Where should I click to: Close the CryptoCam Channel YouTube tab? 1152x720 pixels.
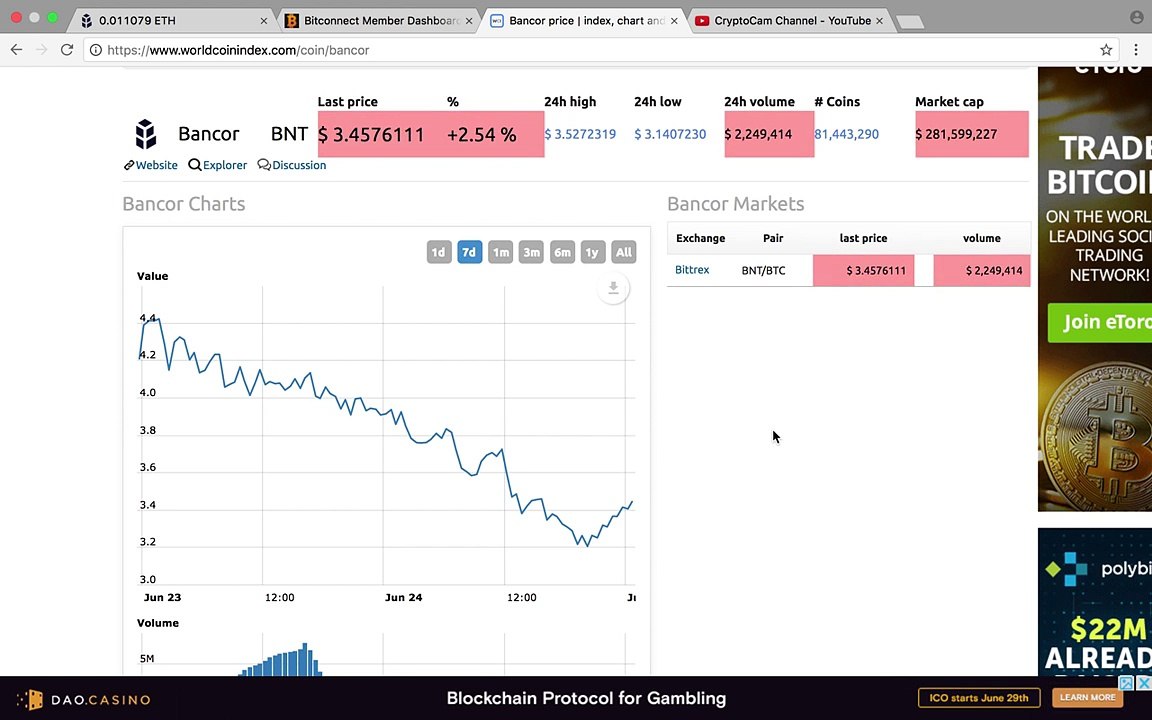(x=879, y=21)
